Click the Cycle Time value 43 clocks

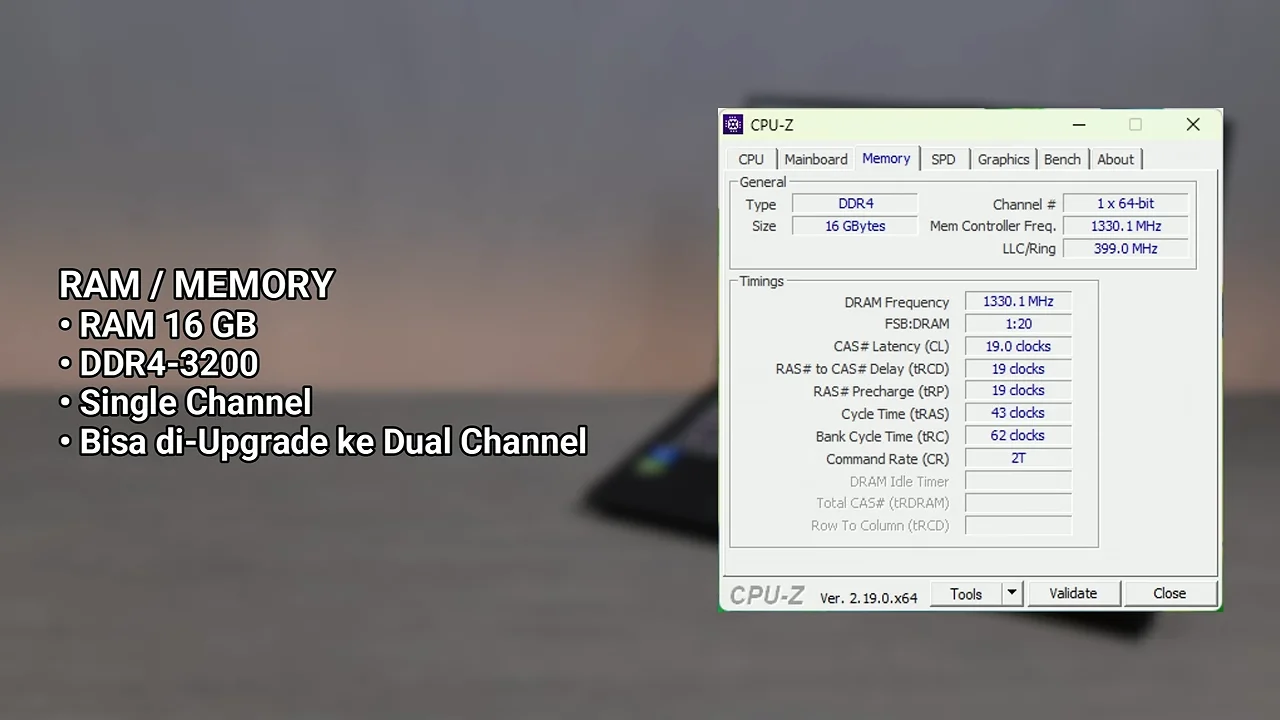[1018, 413]
